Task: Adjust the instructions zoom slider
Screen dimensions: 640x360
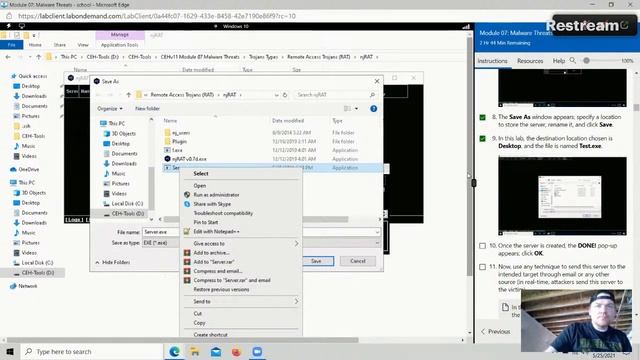Action: (x=587, y=60)
